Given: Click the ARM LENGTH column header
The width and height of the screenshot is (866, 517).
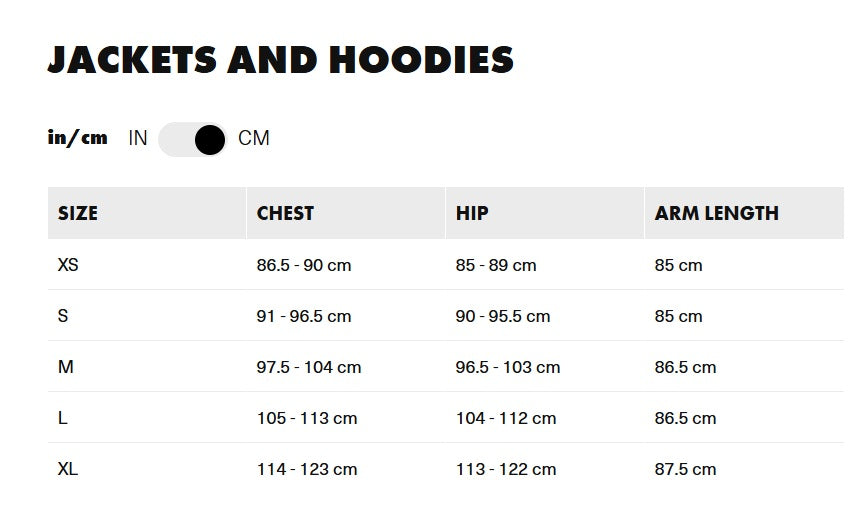Looking at the screenshot, I should pyautogui.click(x=716, y=213).
